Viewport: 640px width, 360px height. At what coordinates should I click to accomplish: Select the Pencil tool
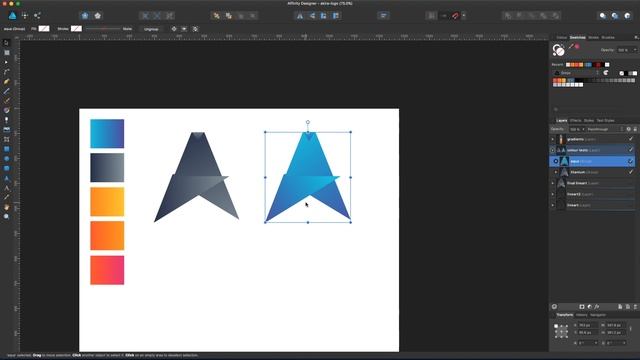tap(7, 91)
